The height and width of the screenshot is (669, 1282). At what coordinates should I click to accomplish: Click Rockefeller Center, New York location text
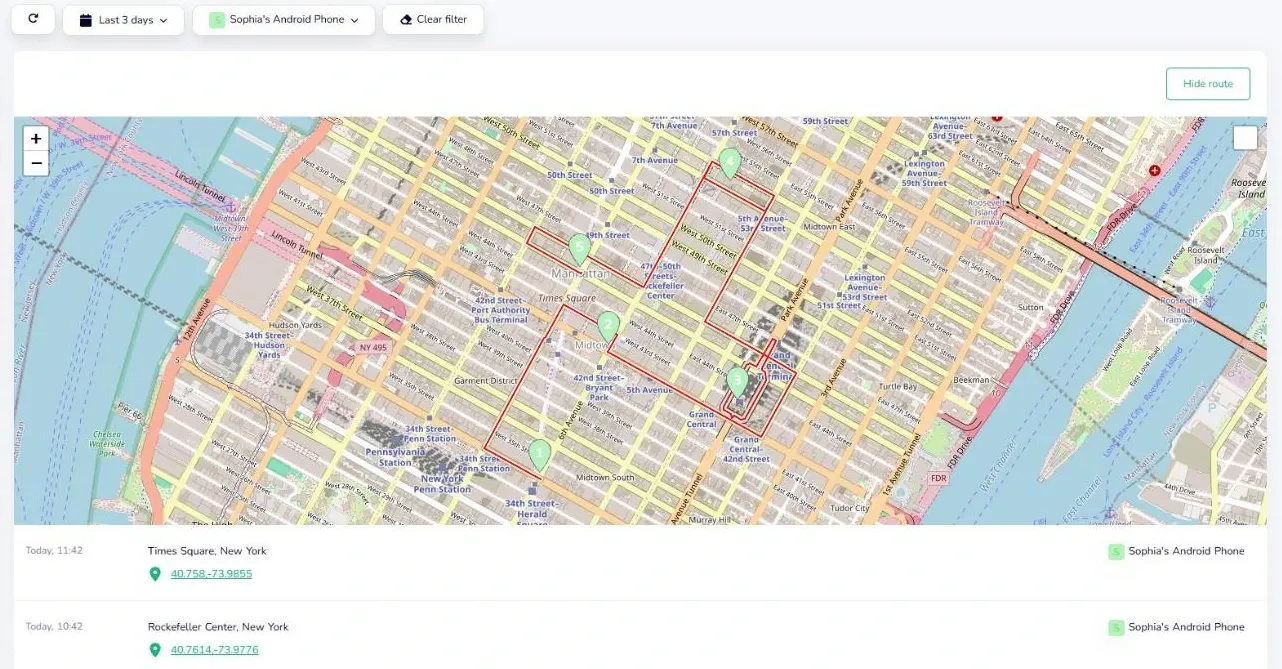[x=218, y=627]
